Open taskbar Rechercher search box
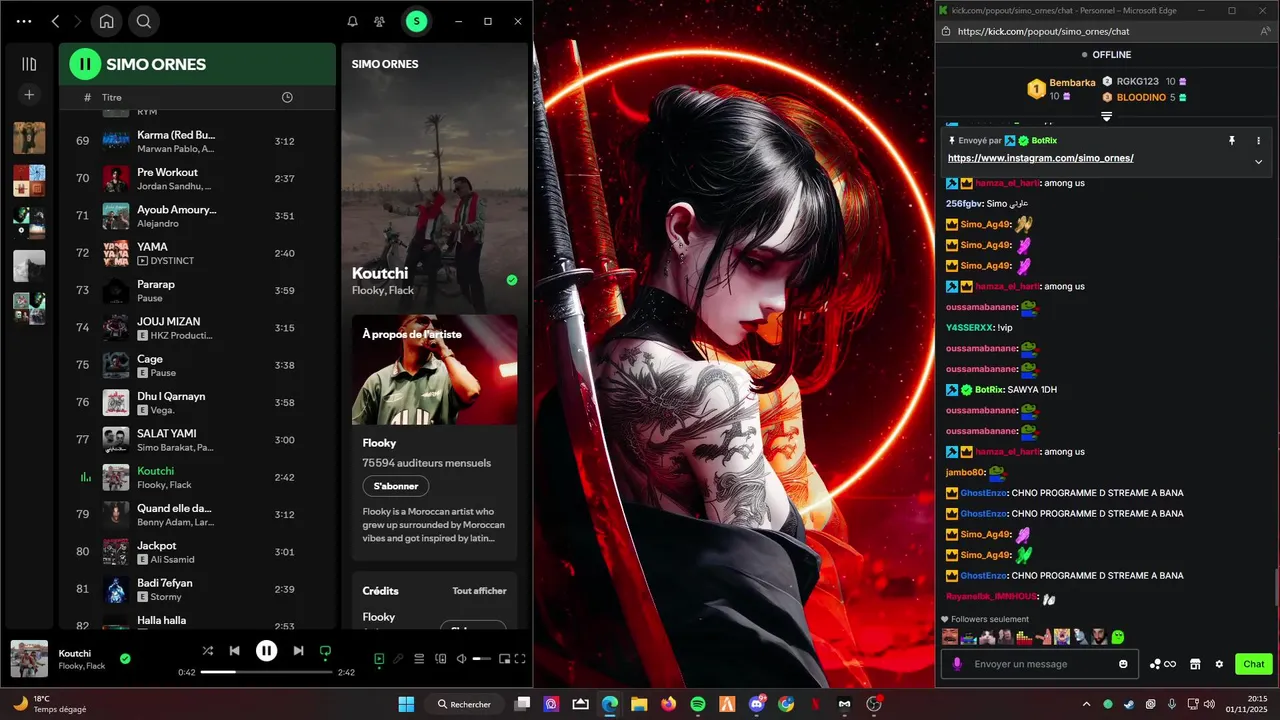This screenshot has height=720, width=1280. tap(466, 704)
